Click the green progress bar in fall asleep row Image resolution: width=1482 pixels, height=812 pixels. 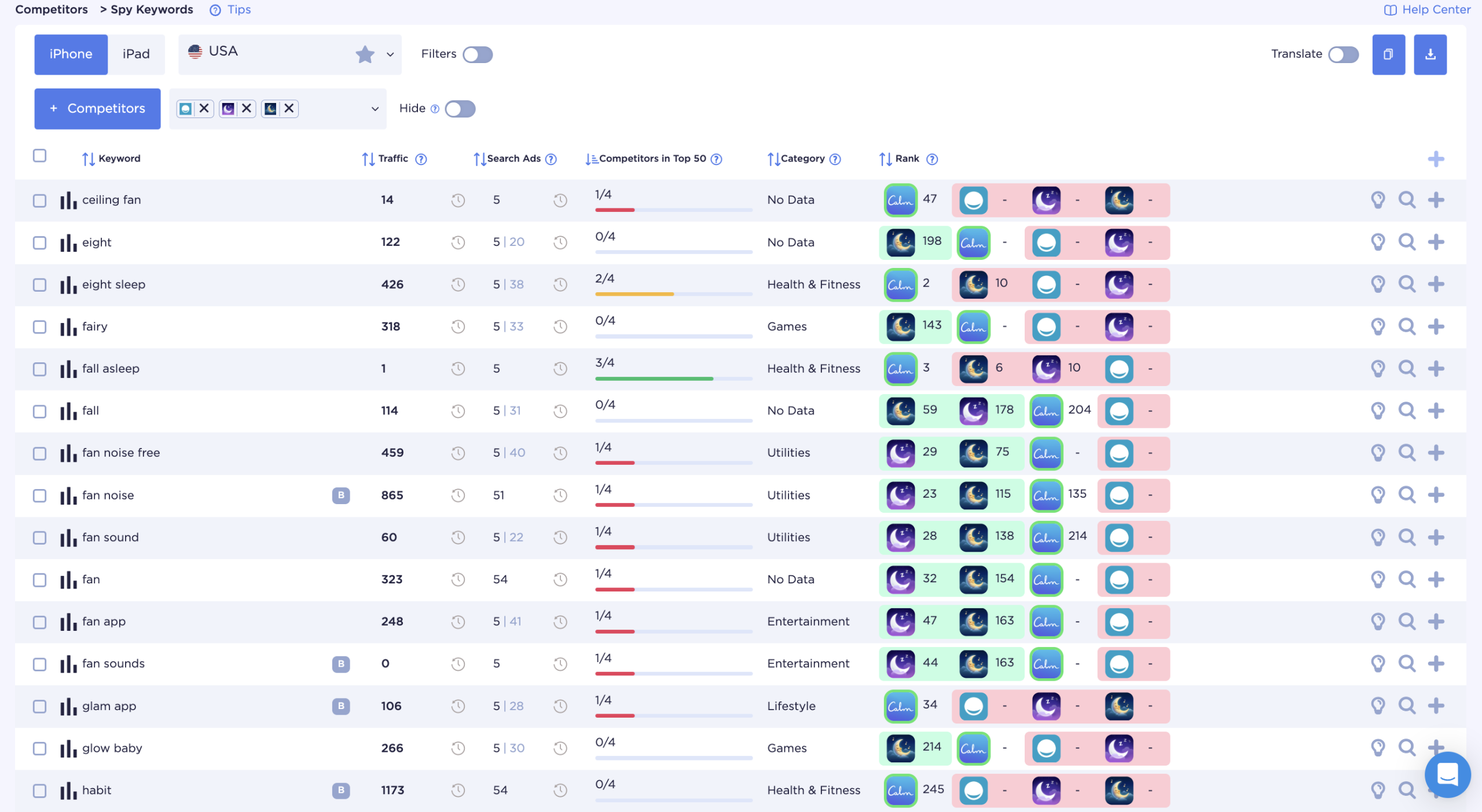click(x=654, y=379)
